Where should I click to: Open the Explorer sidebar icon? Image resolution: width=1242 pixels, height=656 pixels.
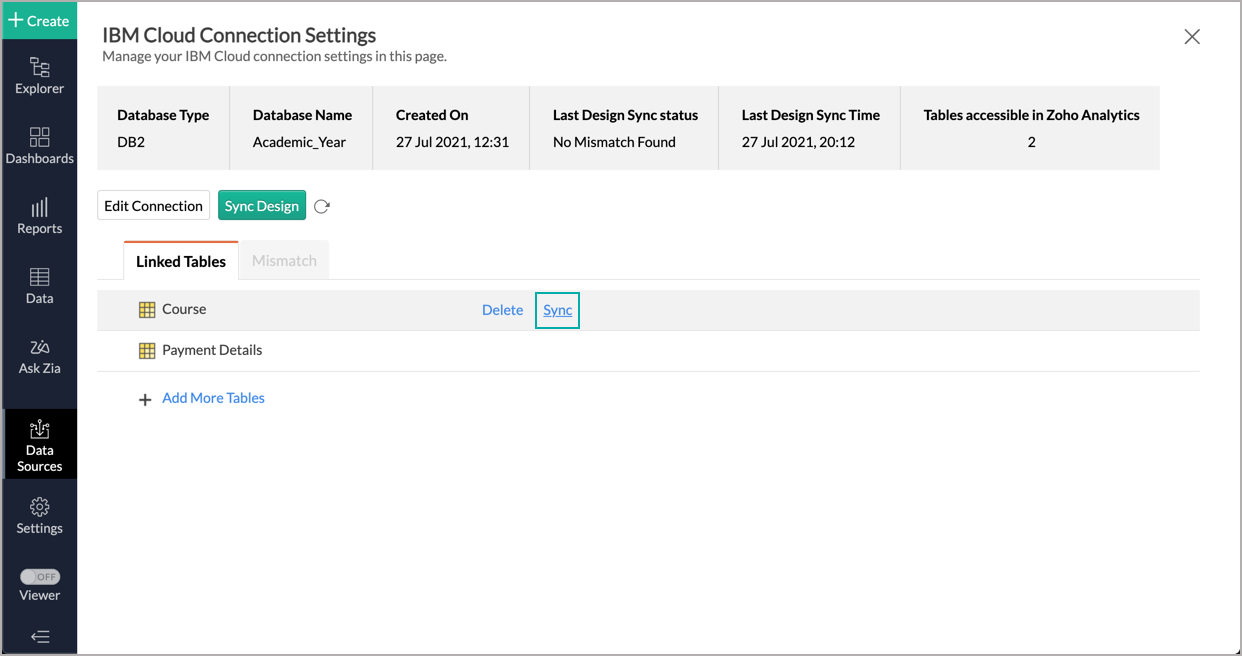39,76
